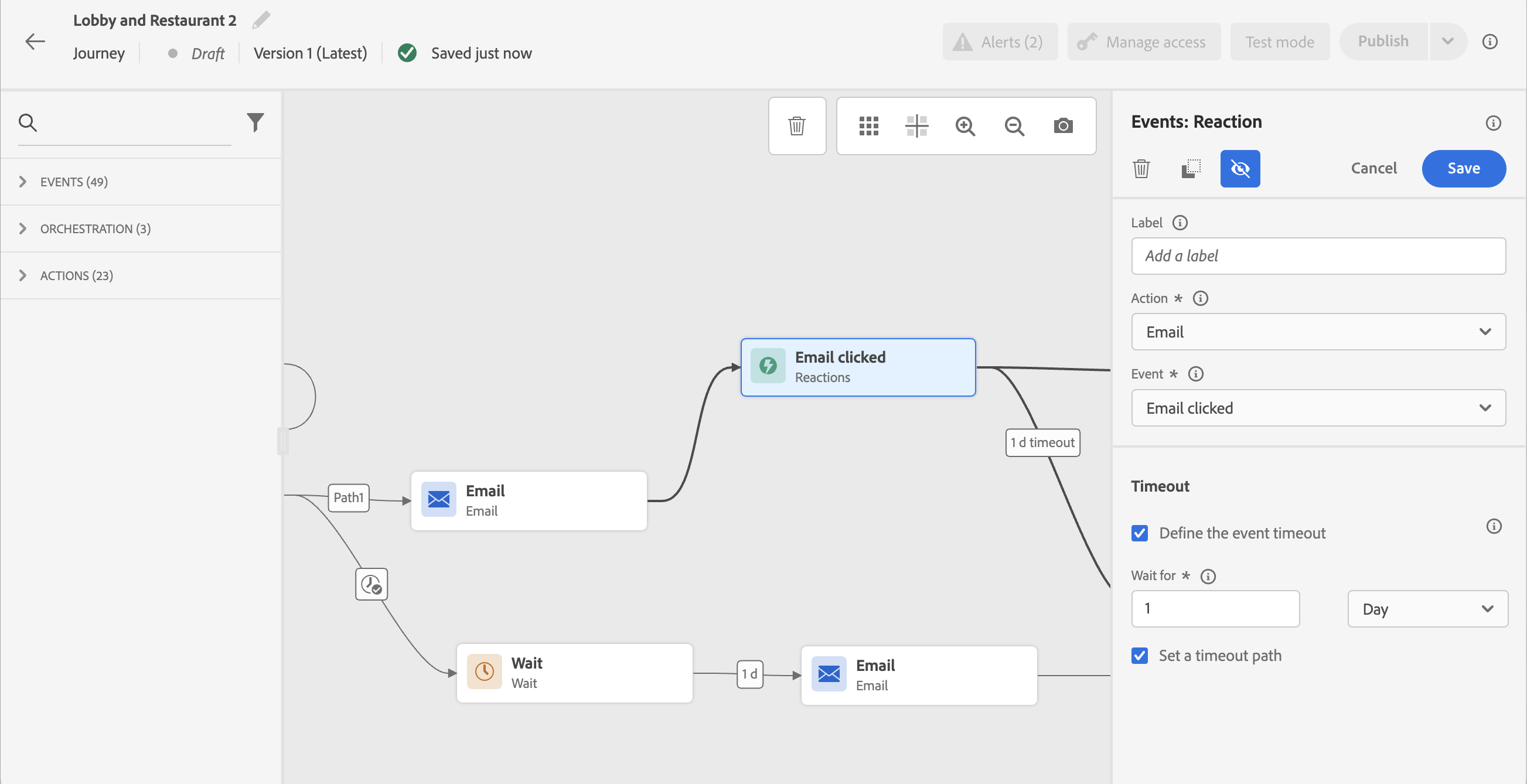Expand the ACTIONS (23) category

(76, 275)
